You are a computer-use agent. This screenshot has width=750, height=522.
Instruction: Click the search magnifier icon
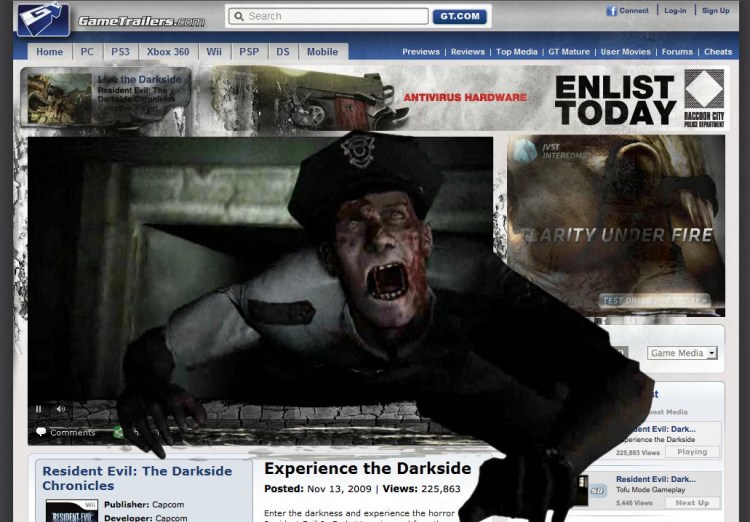pyautogui.click(x=238, y=16)
